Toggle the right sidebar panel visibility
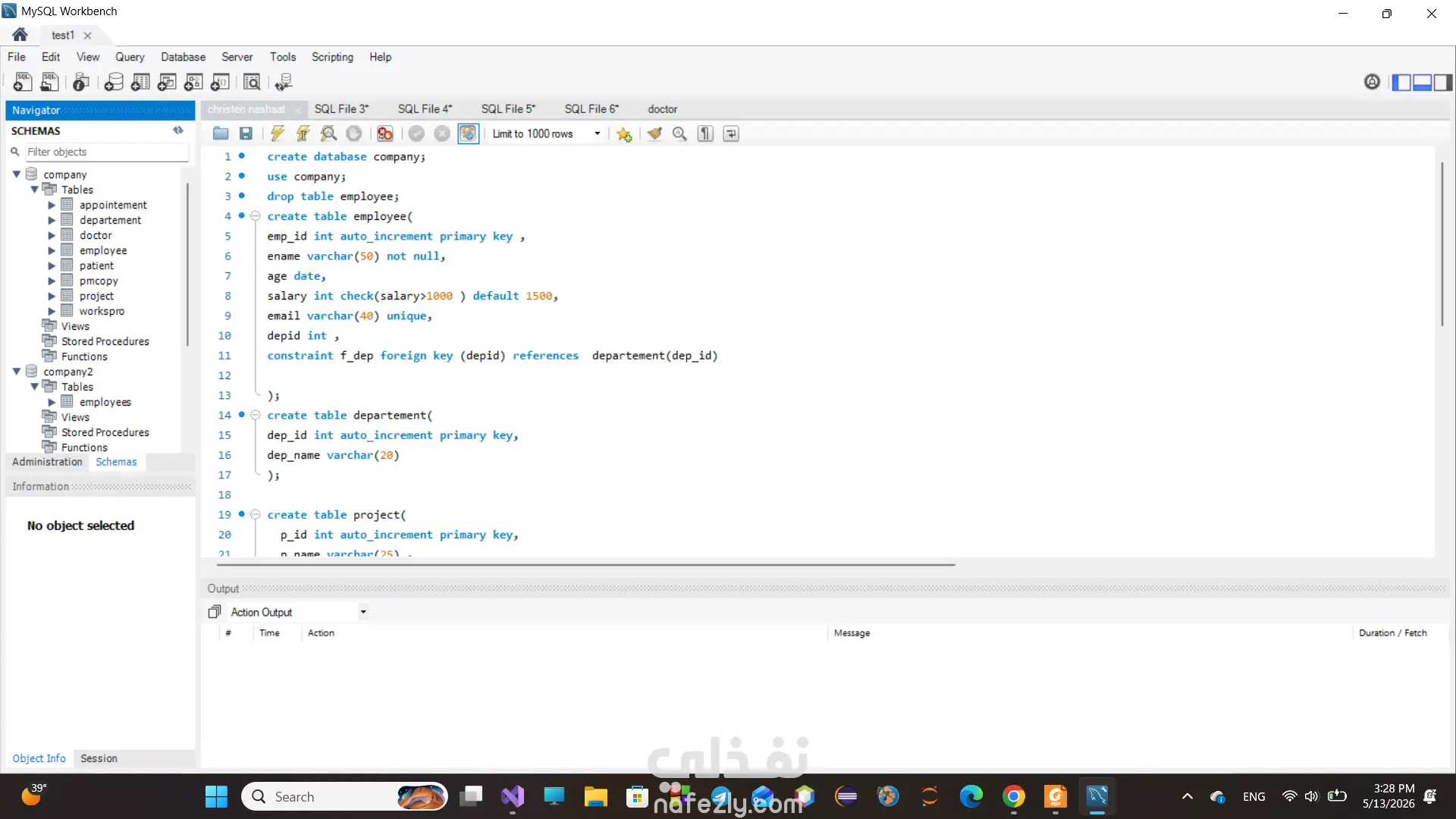Screen dimensions: 1456x819 [x=1443, y=82]
